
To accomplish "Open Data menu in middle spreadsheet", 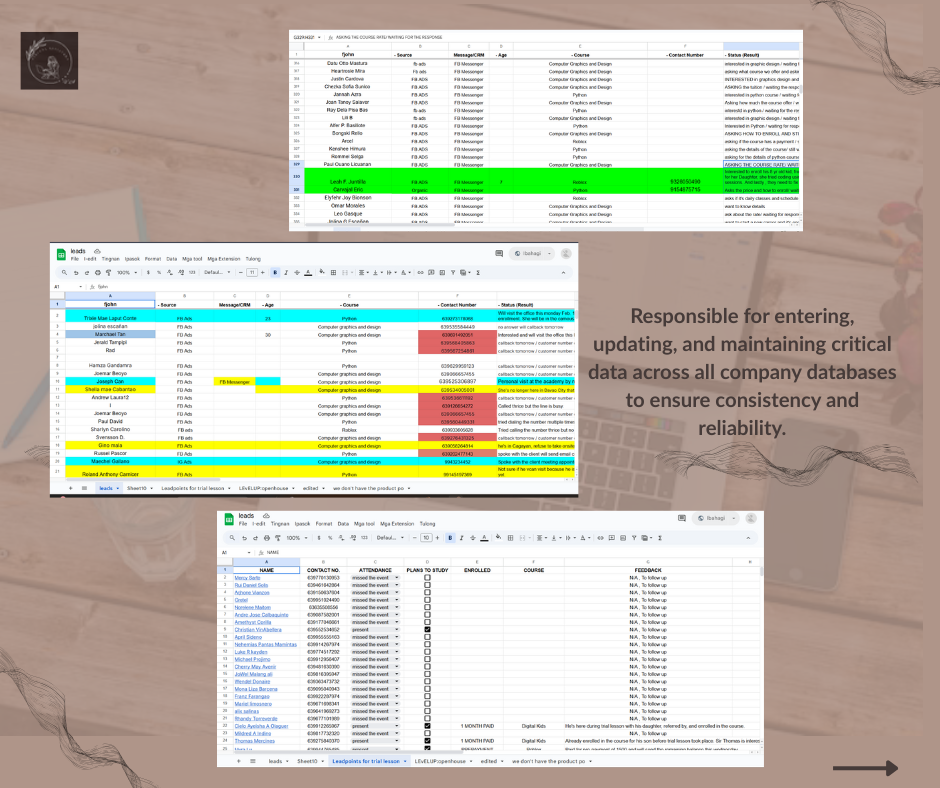I will (x=171, y=259).
